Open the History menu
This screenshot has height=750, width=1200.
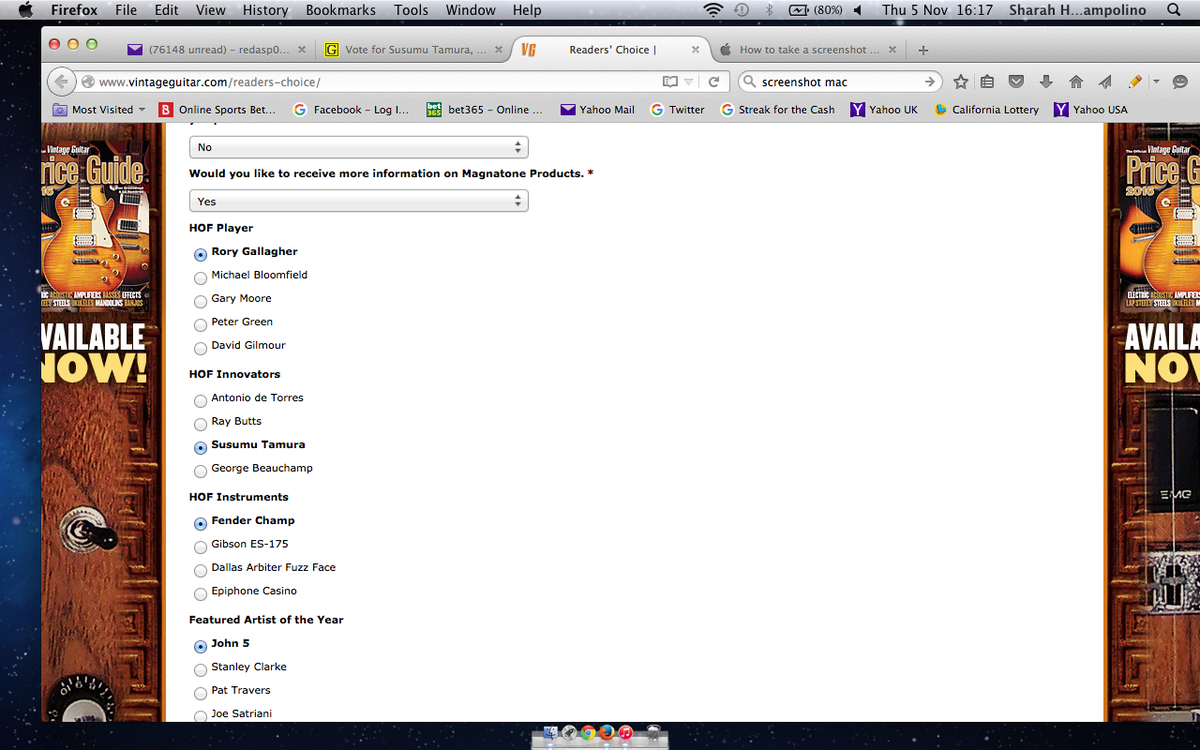(x=265, y=10)
